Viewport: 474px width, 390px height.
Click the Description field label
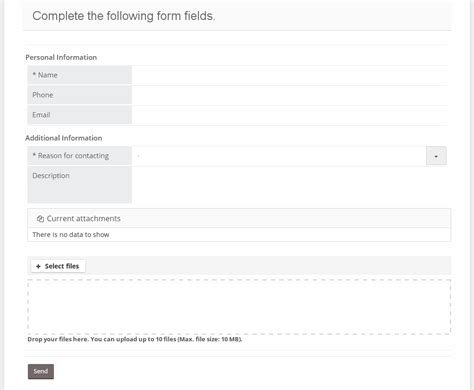coord(51,176)
